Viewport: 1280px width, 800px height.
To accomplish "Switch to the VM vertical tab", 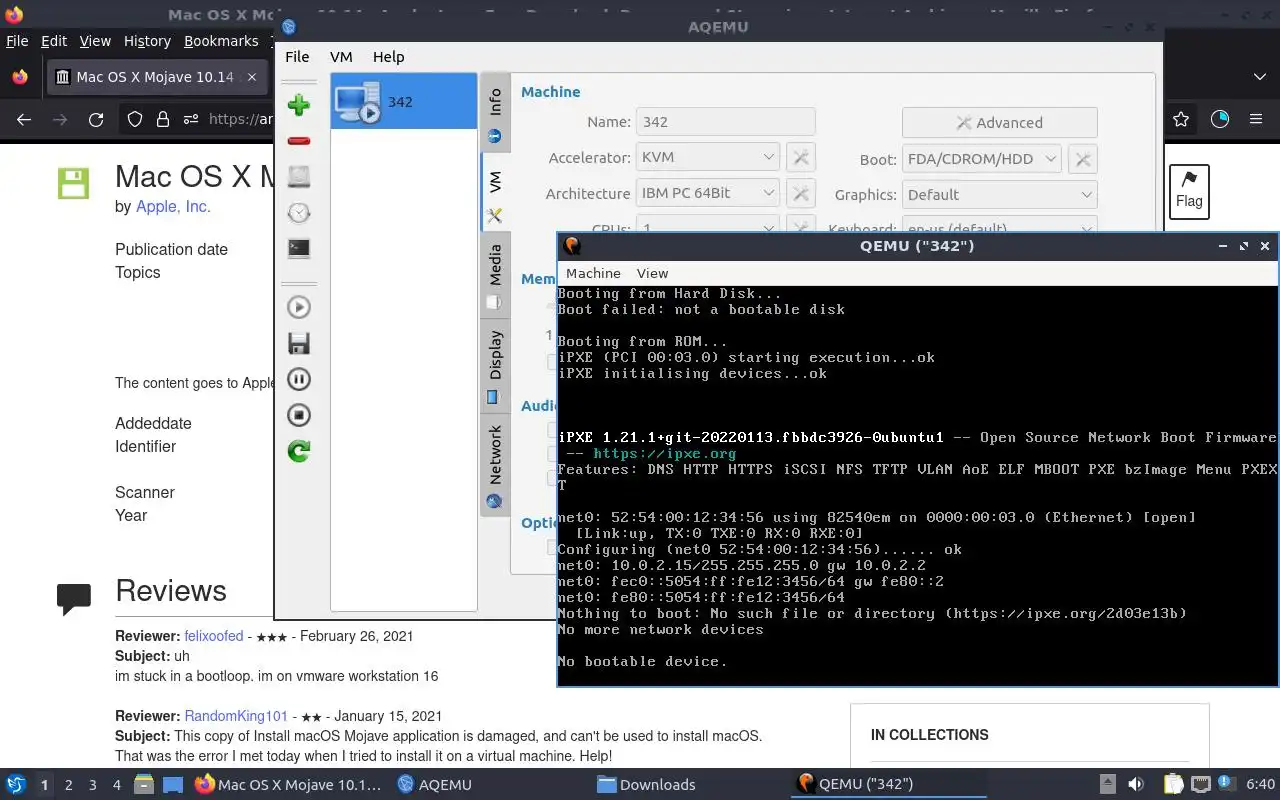I will click(495, 193).
